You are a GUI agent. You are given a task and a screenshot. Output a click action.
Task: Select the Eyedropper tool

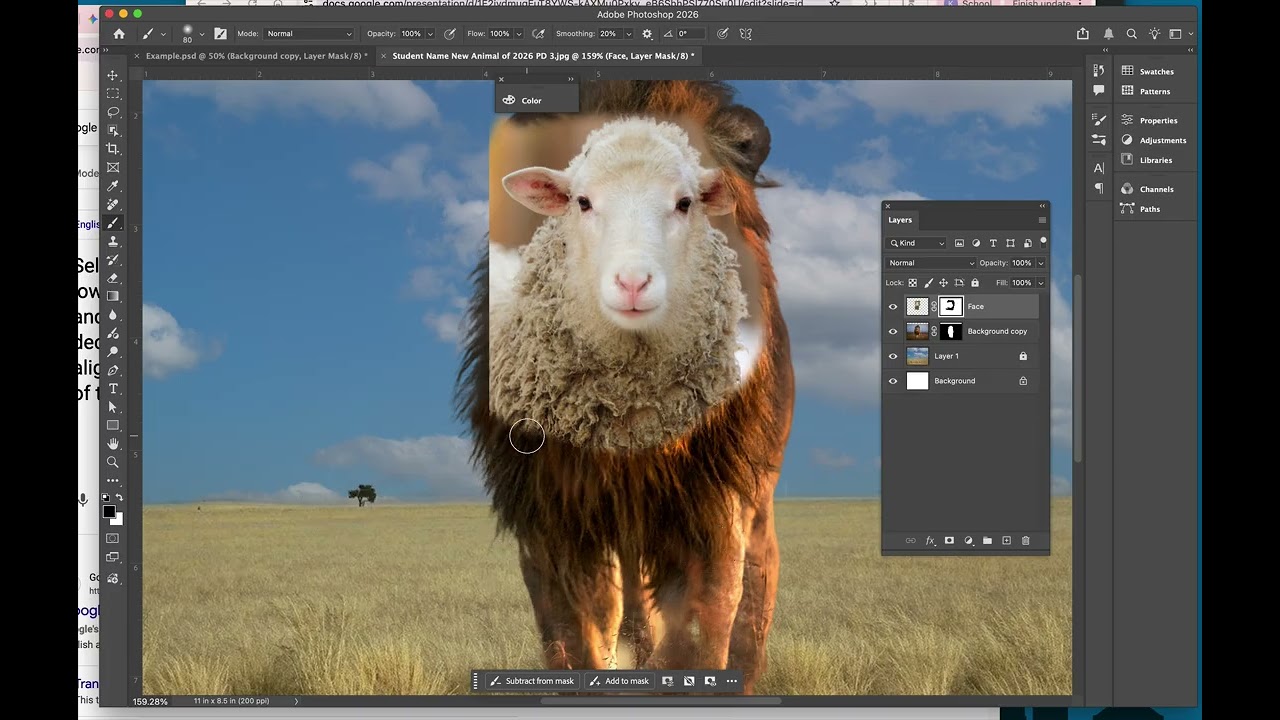pyautogui.click(x=113, y=186)
